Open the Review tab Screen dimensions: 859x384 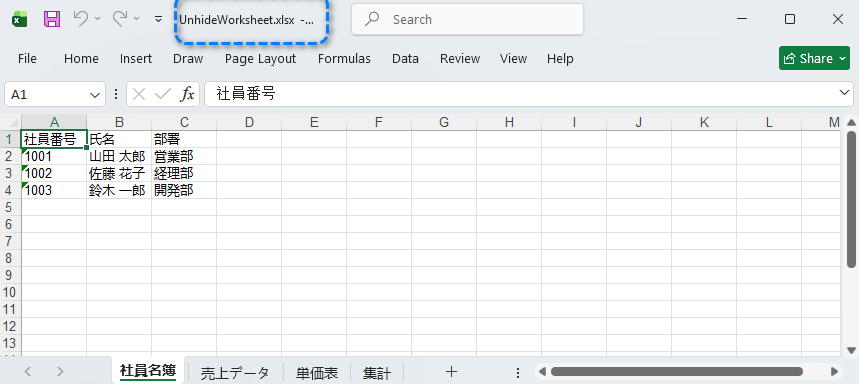click(x=460, y=59)
